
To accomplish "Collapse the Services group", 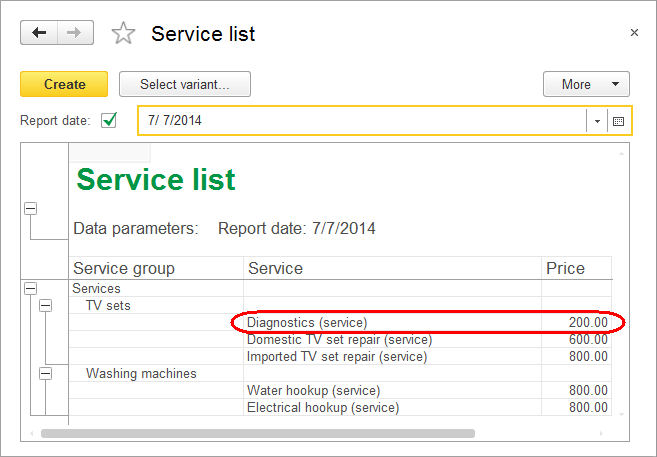I will tap(31, 288).
